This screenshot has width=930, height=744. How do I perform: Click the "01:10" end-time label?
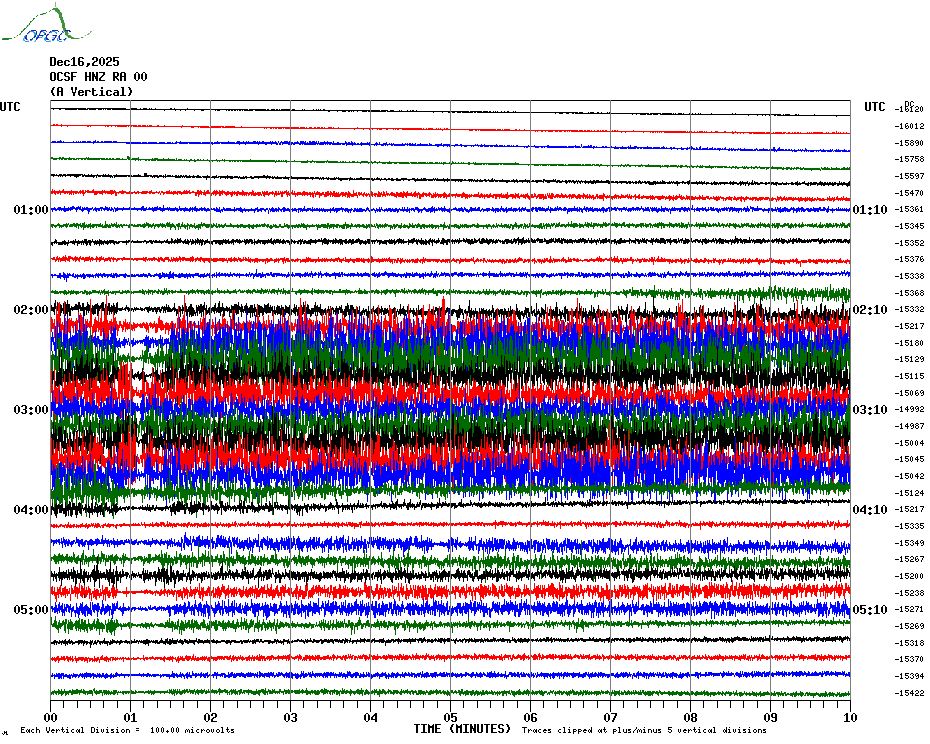pos(870,209)
